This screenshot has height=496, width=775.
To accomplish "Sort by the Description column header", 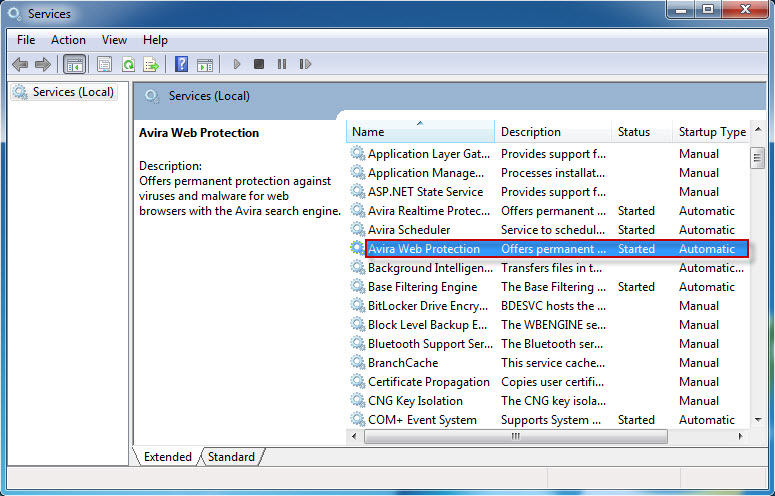I will (x=553, y=131).
